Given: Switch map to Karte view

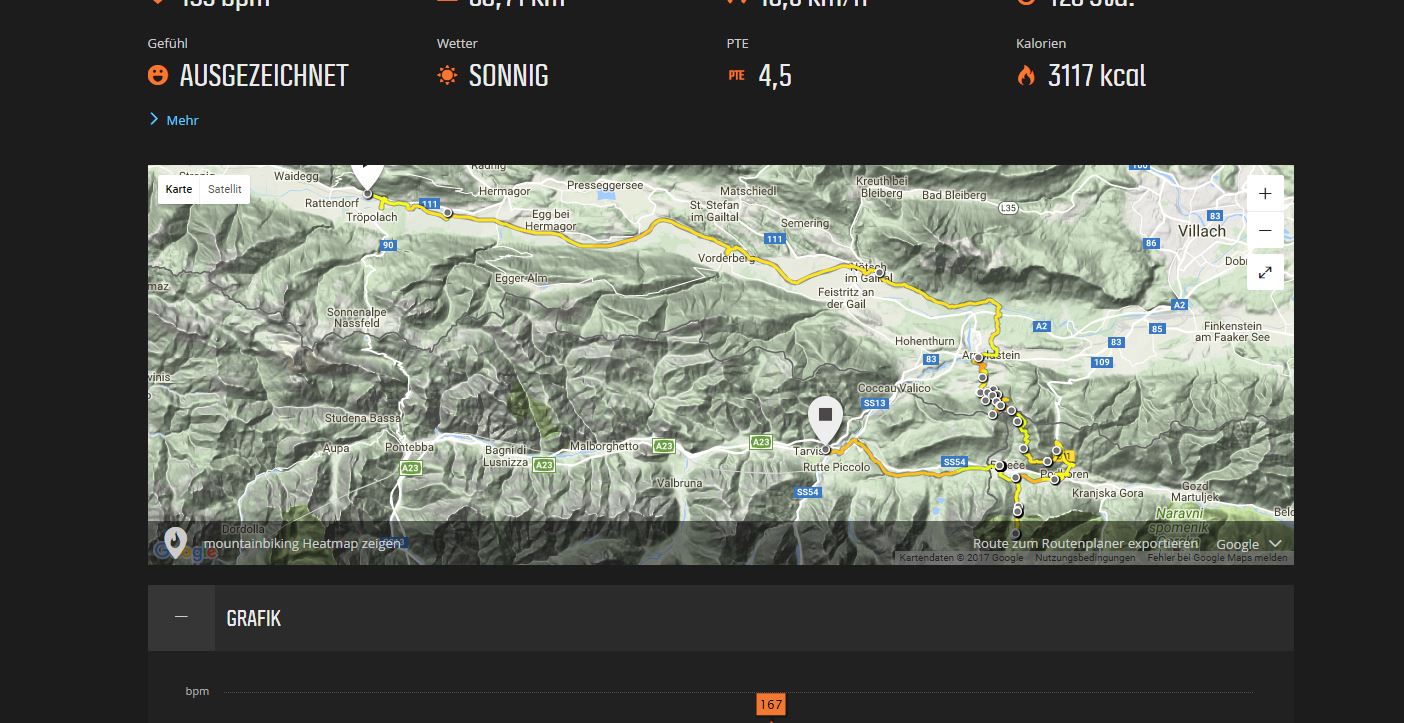Looking at the screenshot, I should tap(179, 189).
